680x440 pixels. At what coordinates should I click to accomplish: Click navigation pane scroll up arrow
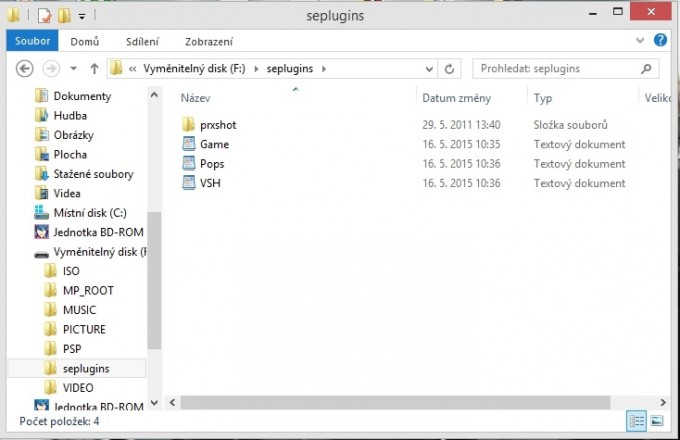(154, 94)
